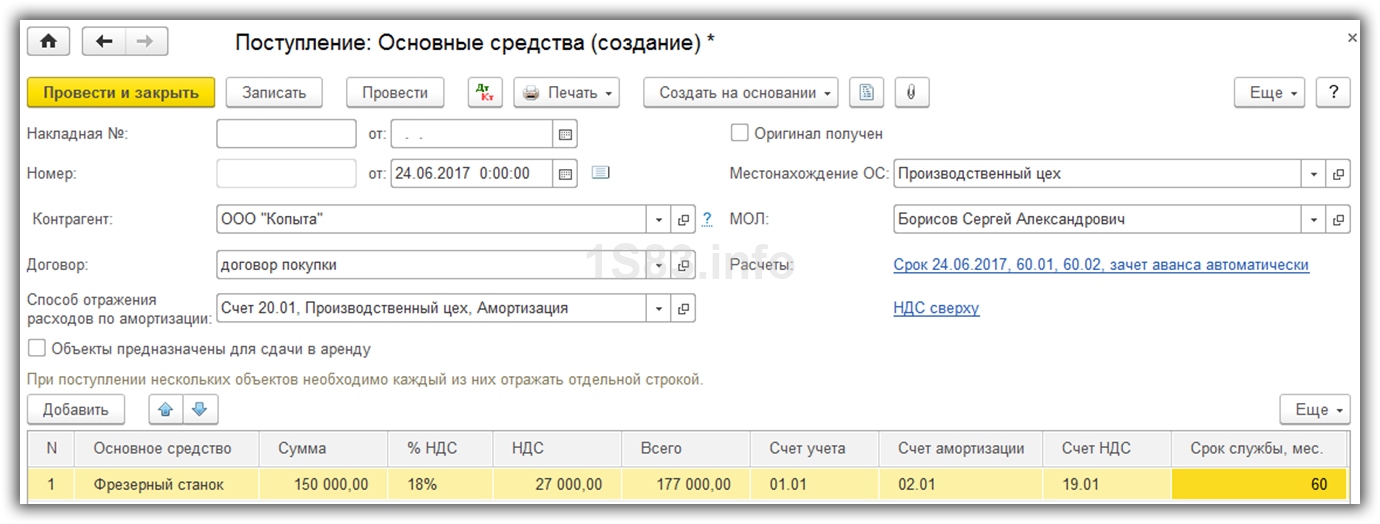Image resolution: width=1380 pixels, height=524 pixels.
Task: Move row down with arrow icon
Action: pyautogui.click(x=199, y=409)
